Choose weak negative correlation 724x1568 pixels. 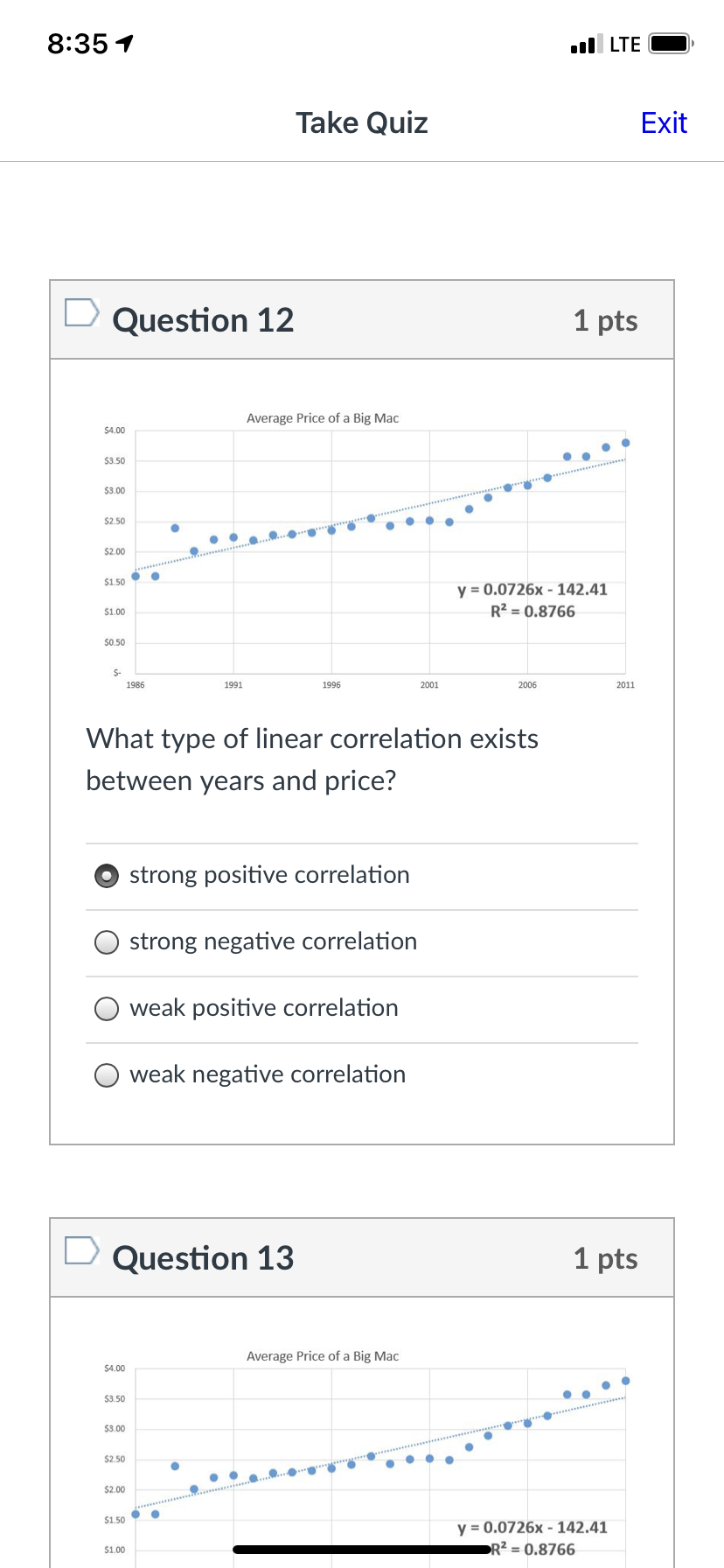coord(107,1075)
